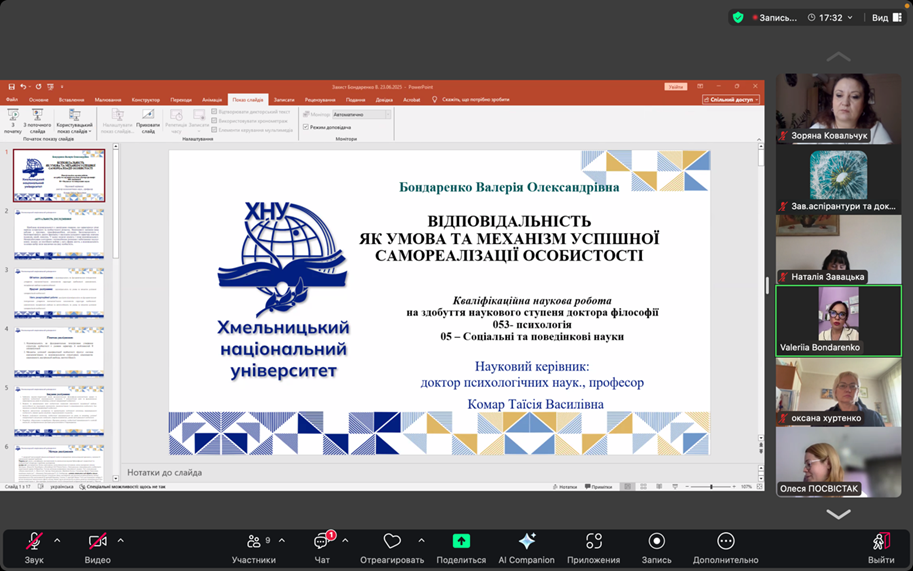Screen dimensions: 913x571
Task: Open the Дополнительно more options icon
Action: pos(726,541)
